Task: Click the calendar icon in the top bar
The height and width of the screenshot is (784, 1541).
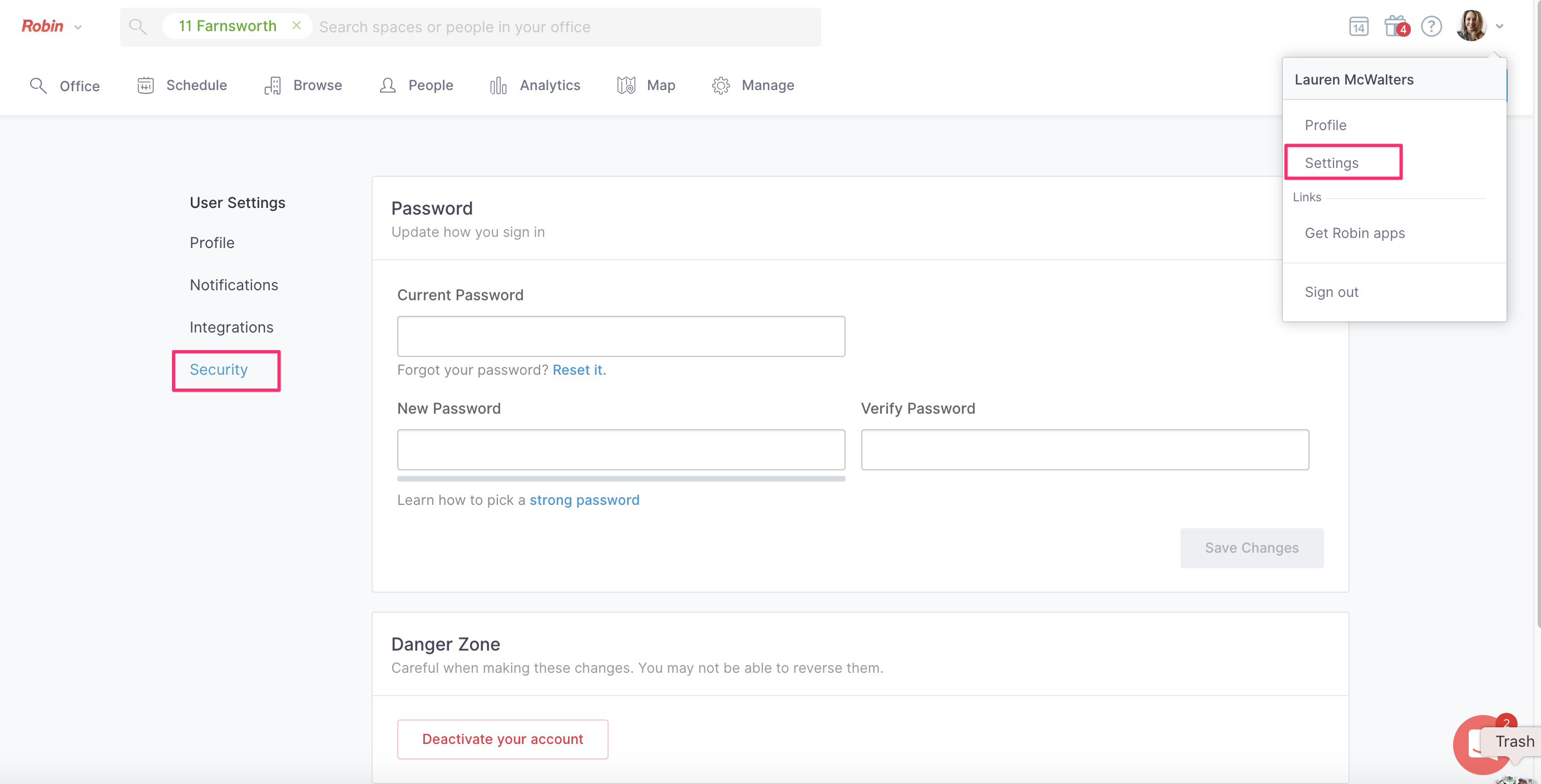Action: [x=1359, y=27]
